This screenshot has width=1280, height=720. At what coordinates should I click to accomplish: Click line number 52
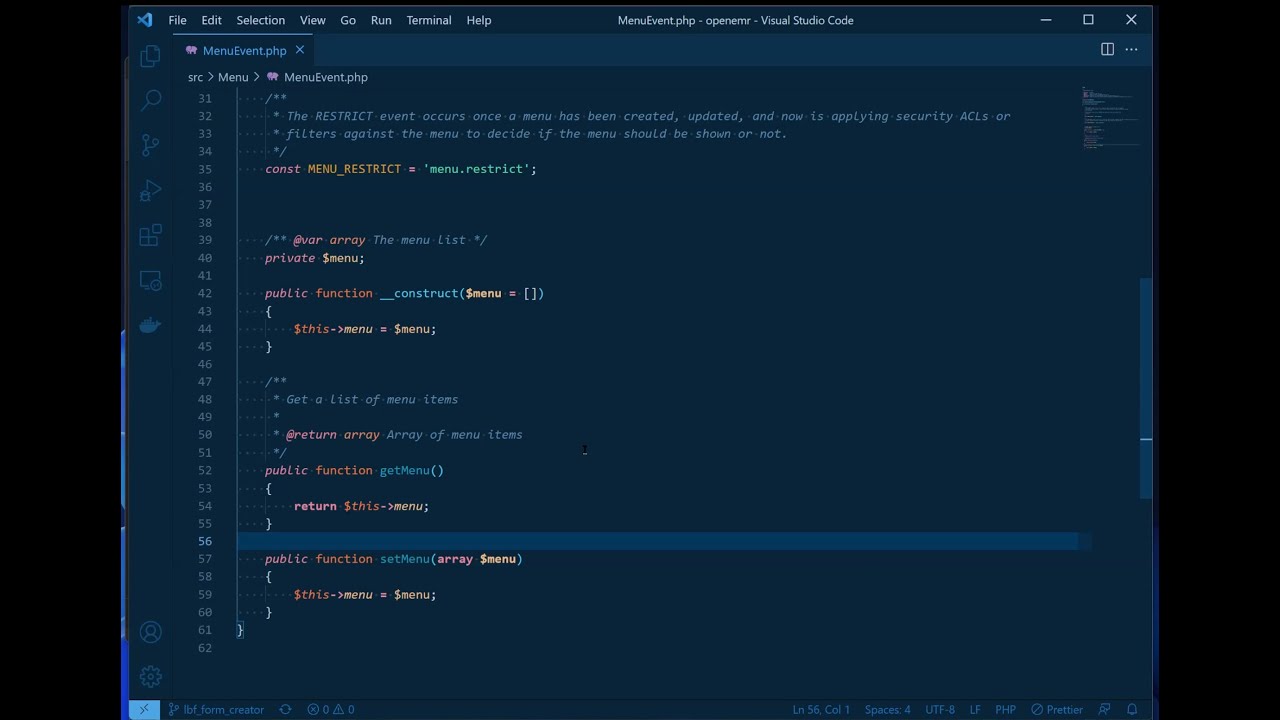(204, 470)
